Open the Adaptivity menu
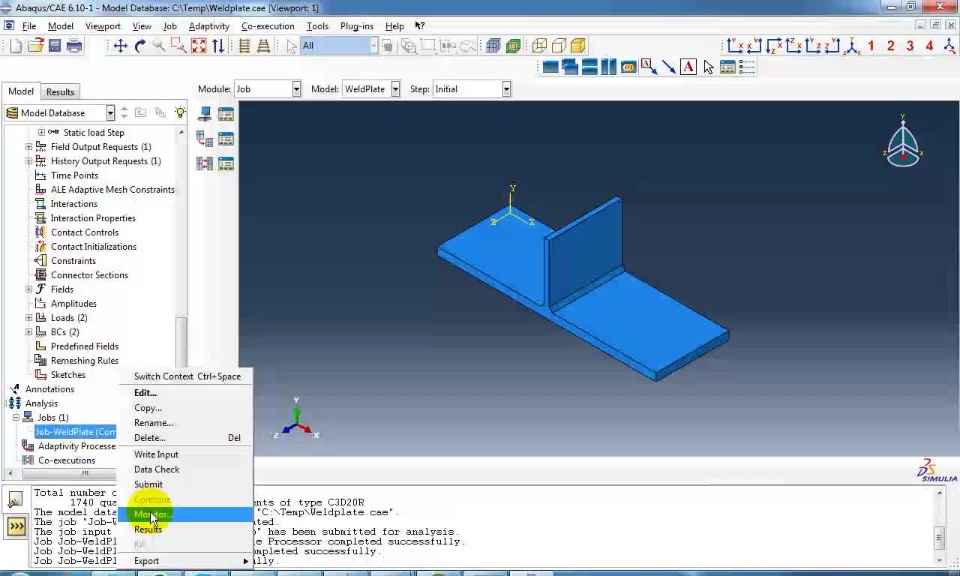 [x=209, y=26]
